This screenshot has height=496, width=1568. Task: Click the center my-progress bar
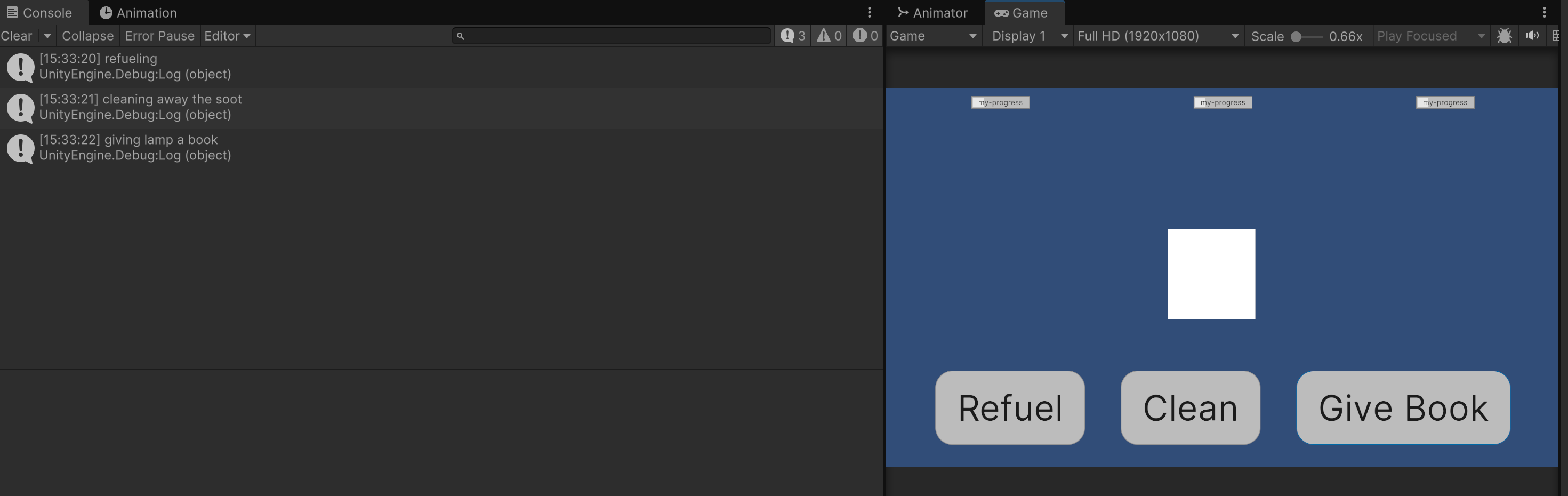[x=1223, y=102]
